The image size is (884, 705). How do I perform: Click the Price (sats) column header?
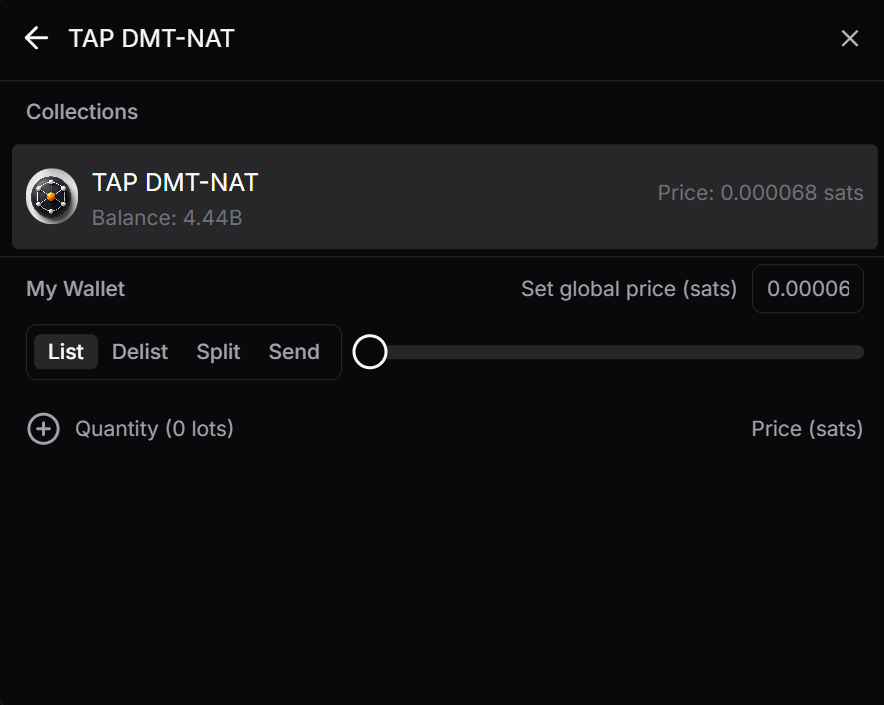click(806, 429)
